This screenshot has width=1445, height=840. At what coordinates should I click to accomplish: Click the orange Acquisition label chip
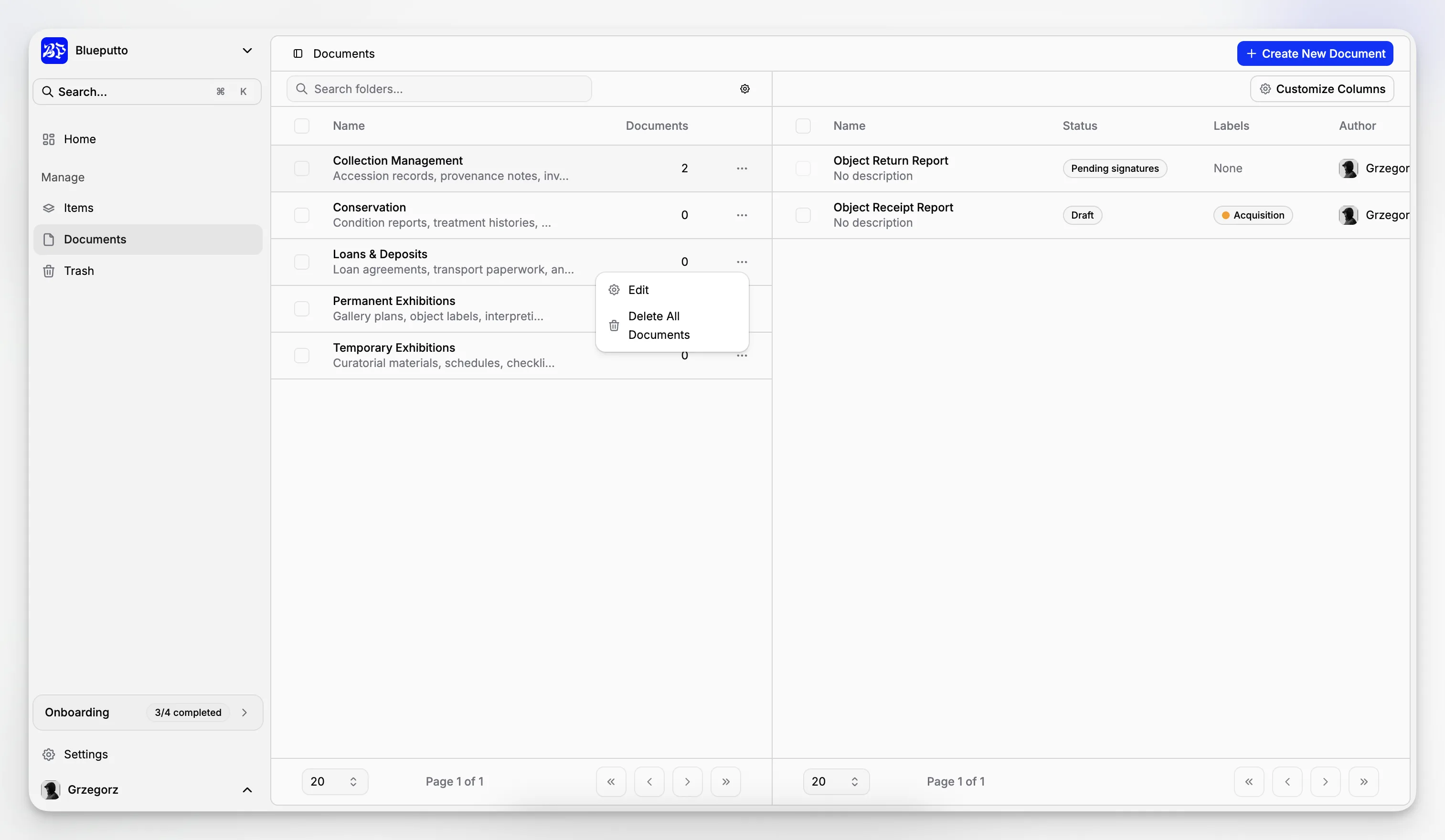(1253, 215)
